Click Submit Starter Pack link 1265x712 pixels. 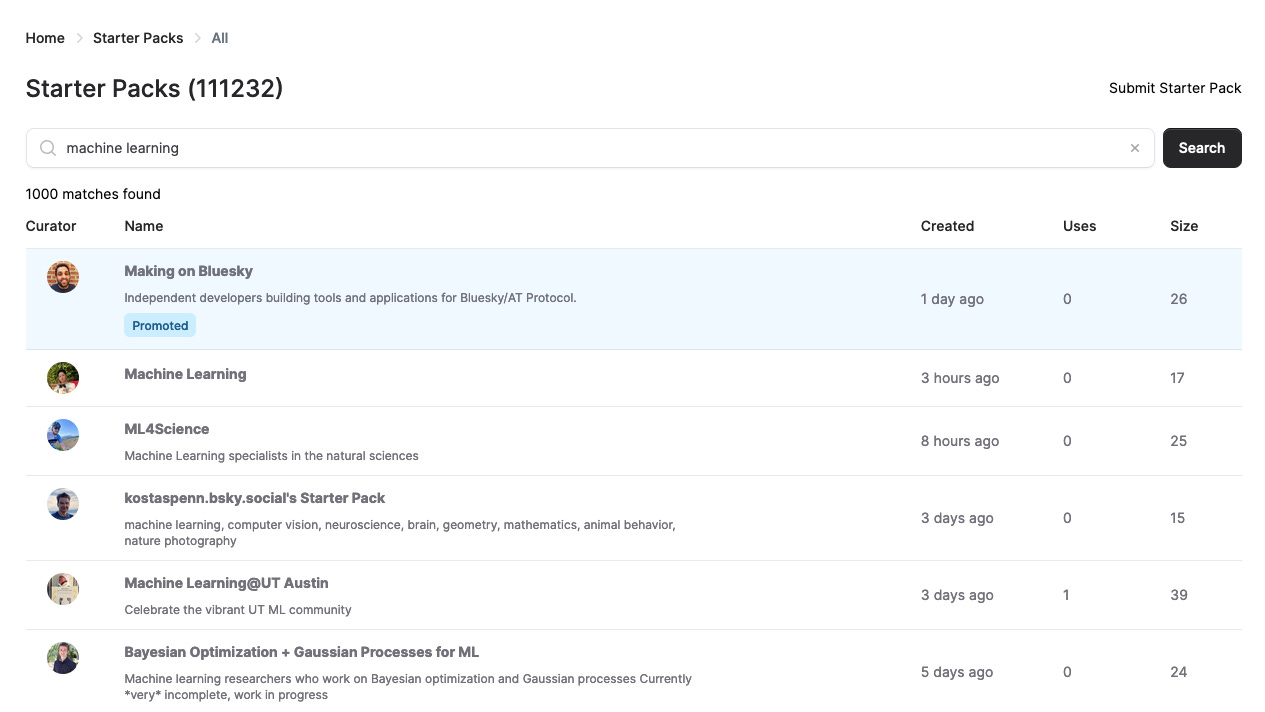coord(1175,88)
